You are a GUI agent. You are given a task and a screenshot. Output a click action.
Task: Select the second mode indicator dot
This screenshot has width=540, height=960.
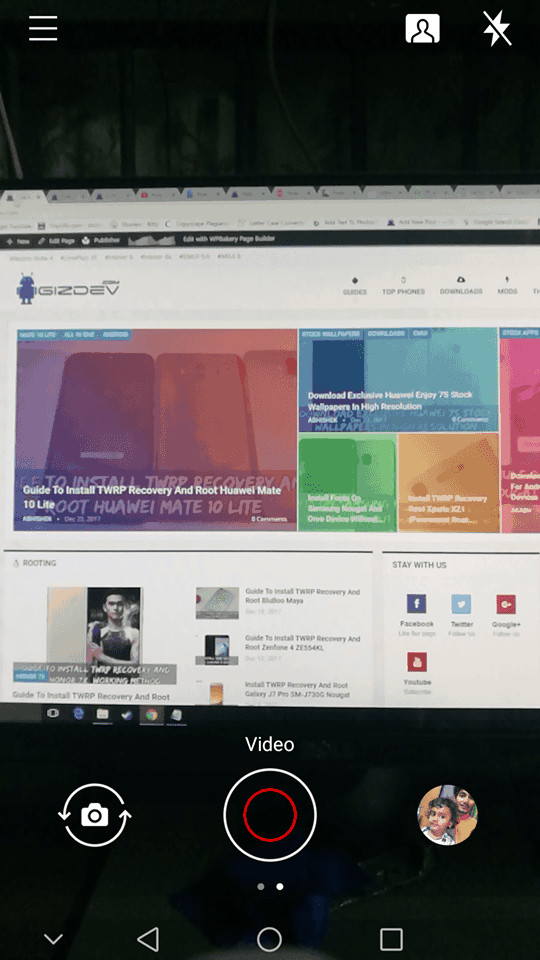point(280,886)
